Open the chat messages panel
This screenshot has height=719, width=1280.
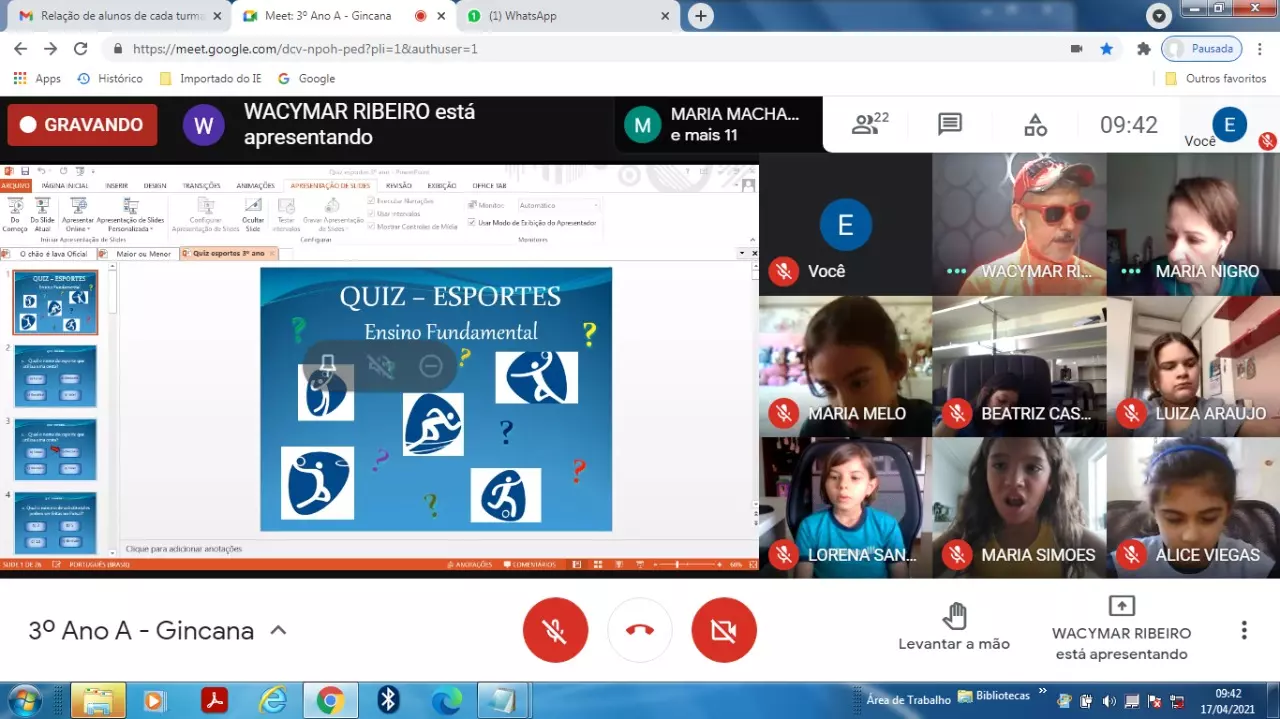click(949, 124)
